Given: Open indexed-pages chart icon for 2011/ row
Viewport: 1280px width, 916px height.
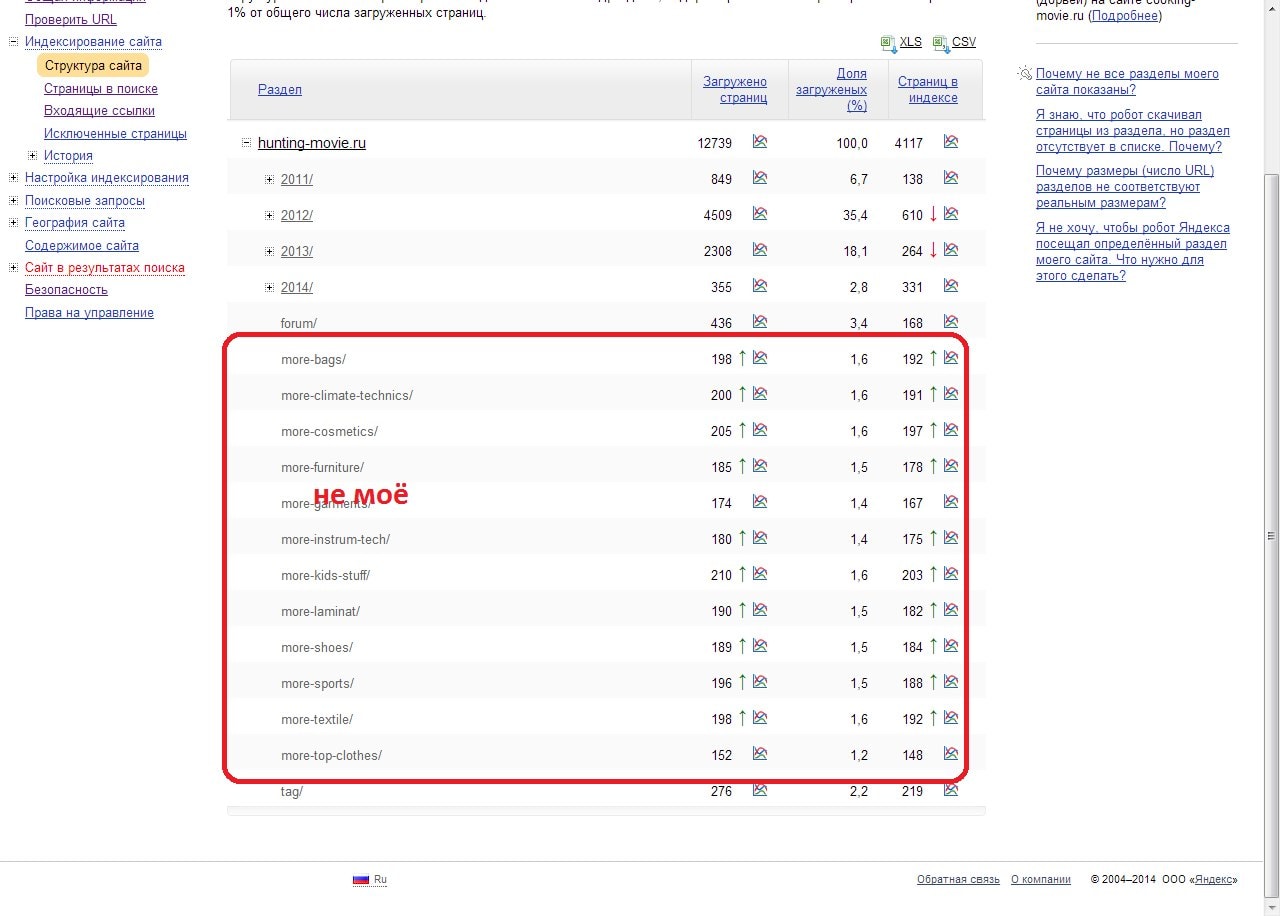Looking at the screenshot, I should coord(951,178).
